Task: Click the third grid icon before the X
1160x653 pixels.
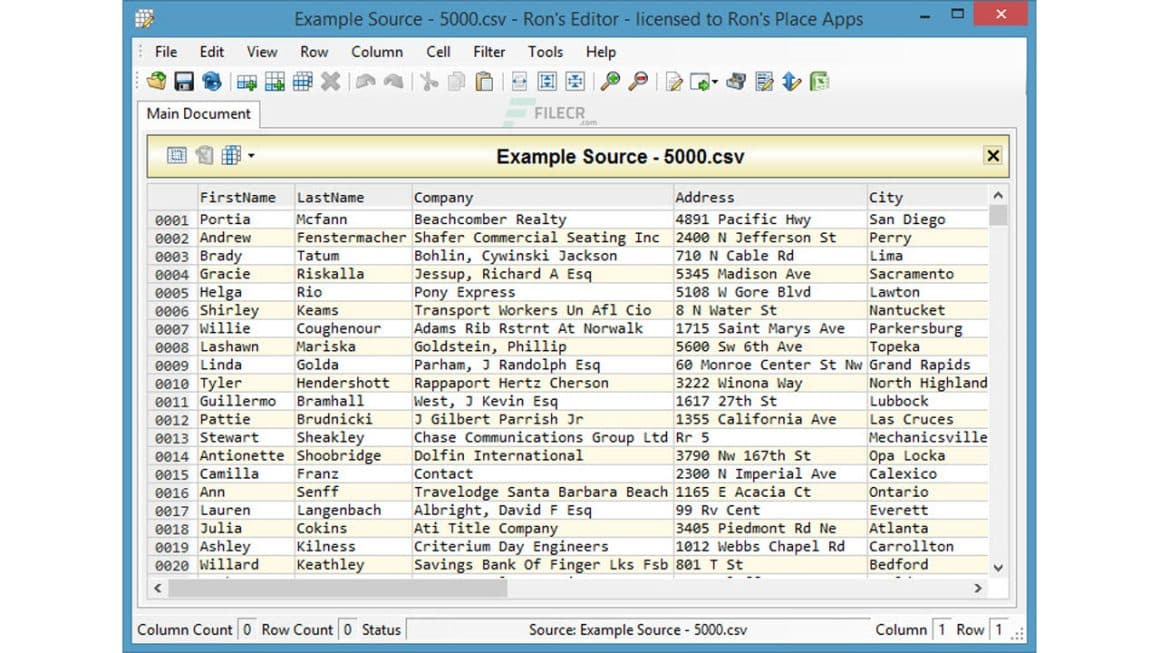Action: click(303, 81)
